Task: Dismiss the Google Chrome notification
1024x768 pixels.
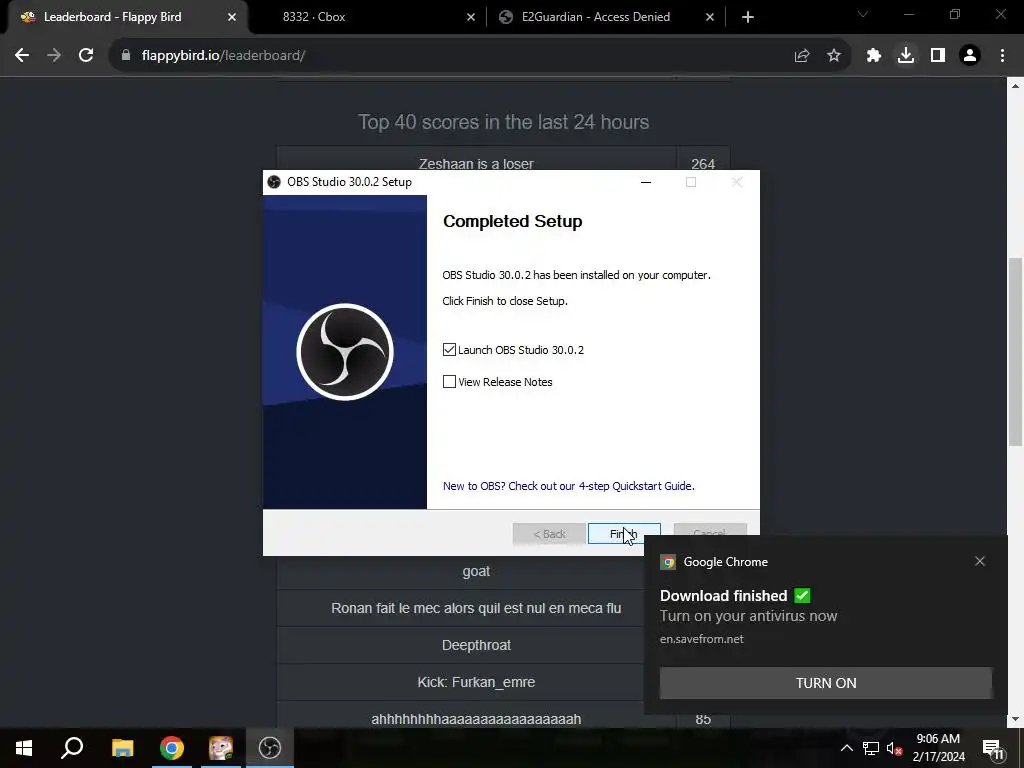Action: (x=980, y=561)
